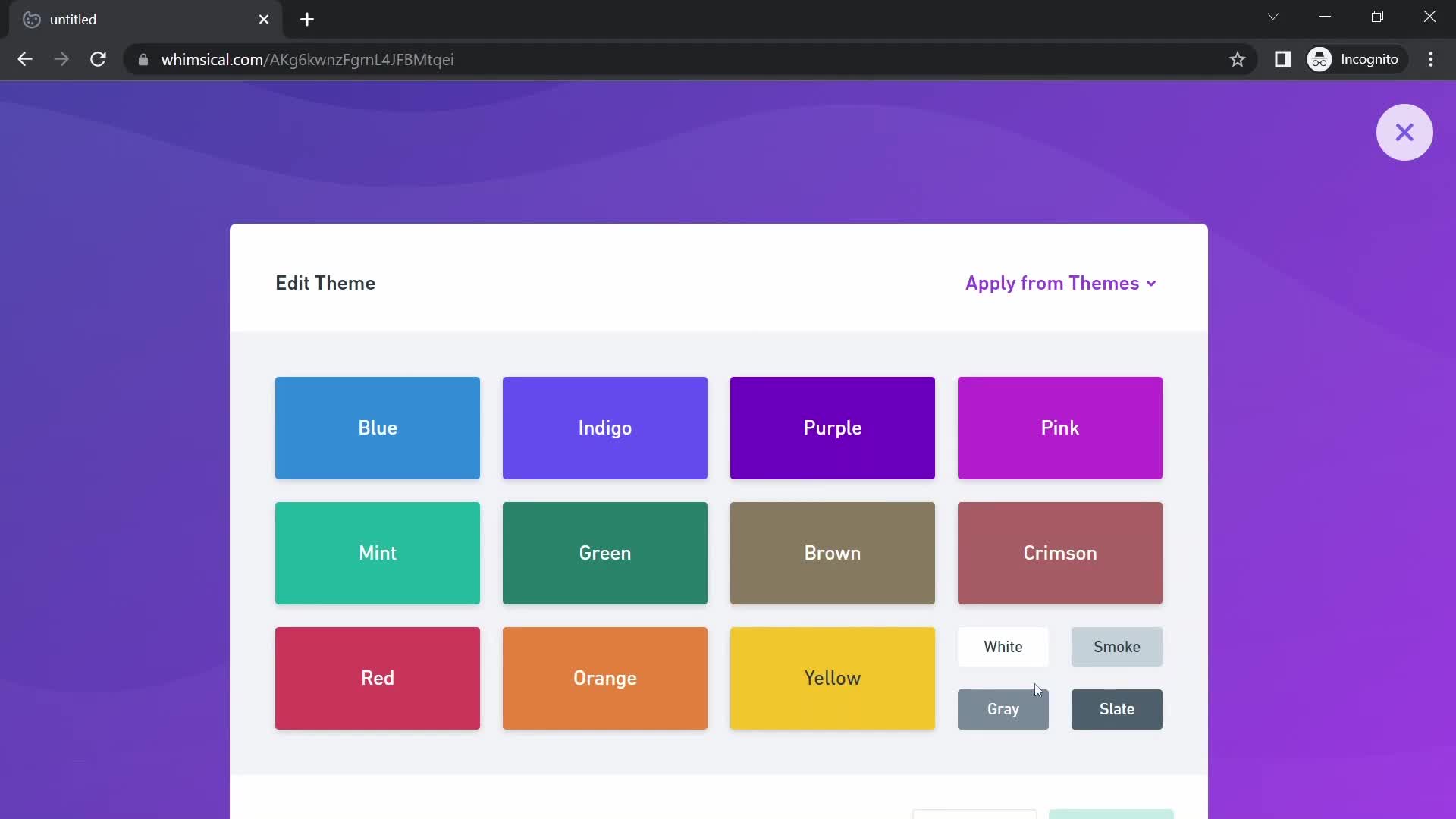Select the Yellow theme color
The height and width of the screenshot is (819, 1456).
(833, 677)
